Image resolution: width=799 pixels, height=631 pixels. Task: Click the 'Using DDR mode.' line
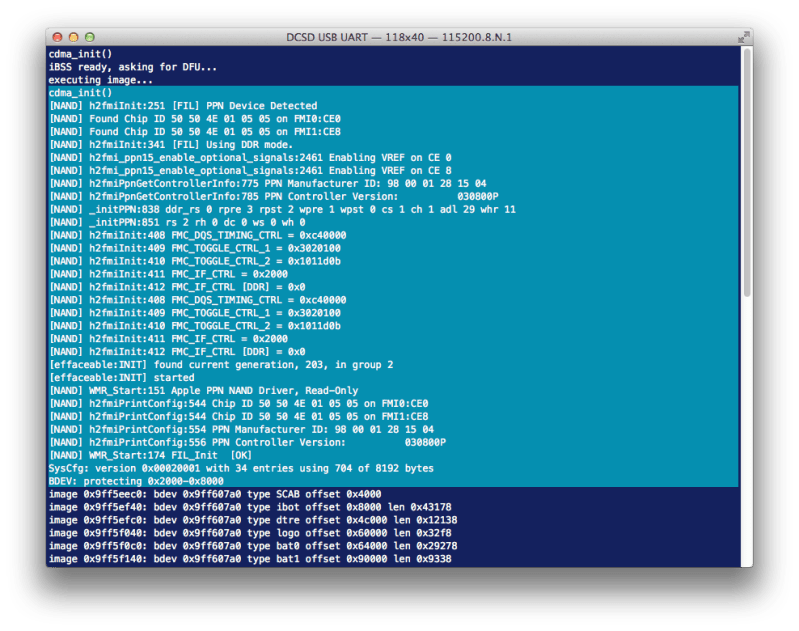(x=171, y=145)
